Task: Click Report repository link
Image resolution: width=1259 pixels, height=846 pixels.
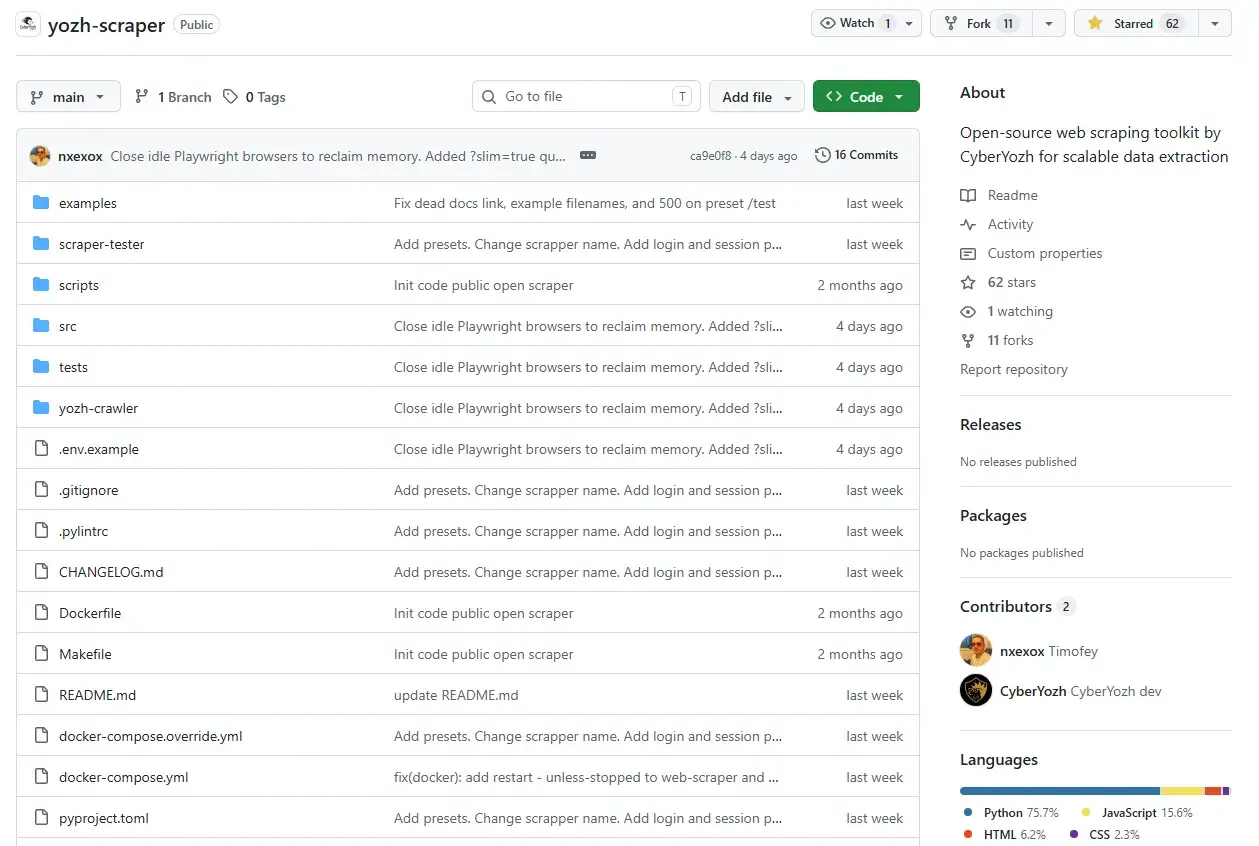Action: tap(1014, 370)
